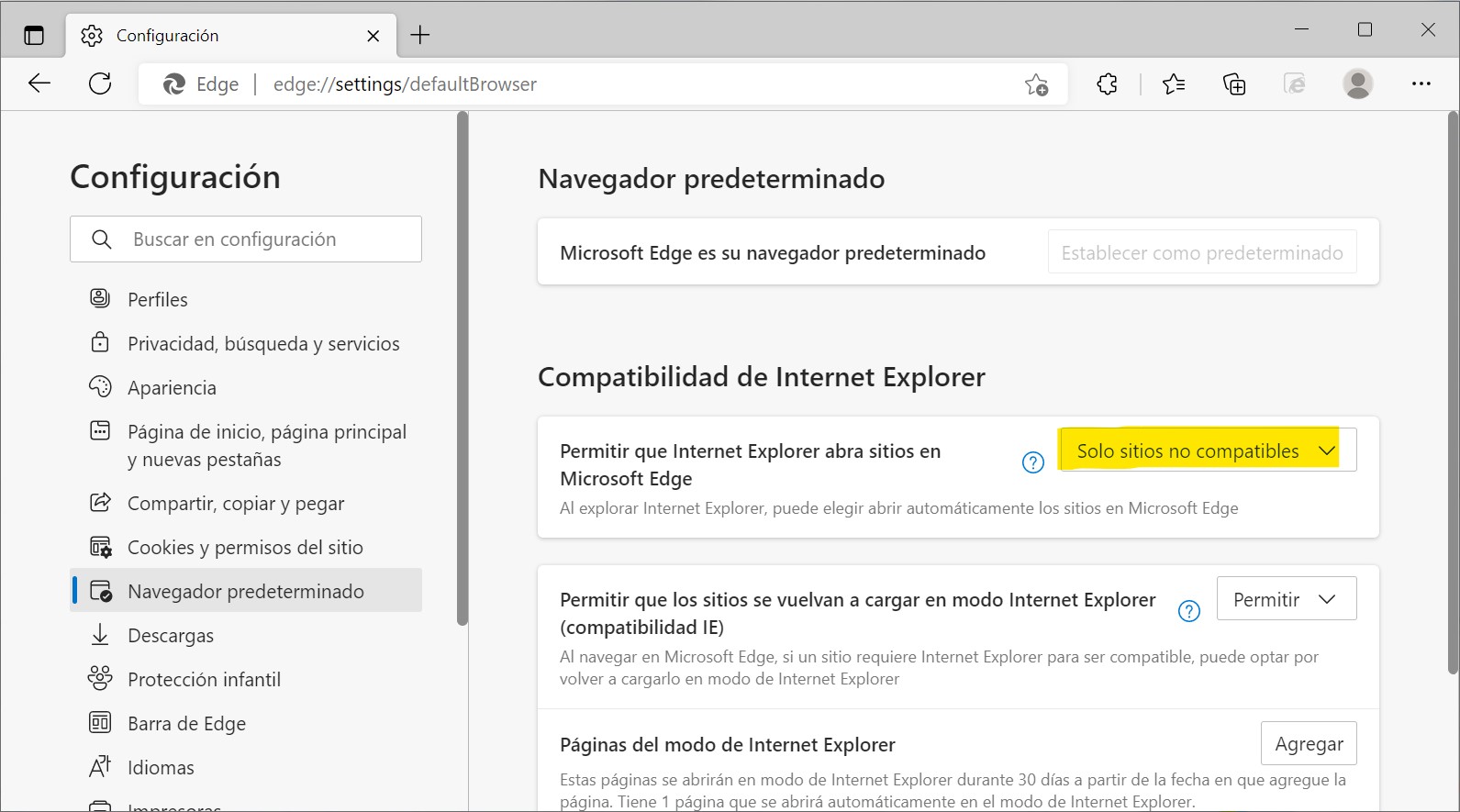Select Apariencia in the sidebar
1460x812 pixels.
(x=246, y=387)
